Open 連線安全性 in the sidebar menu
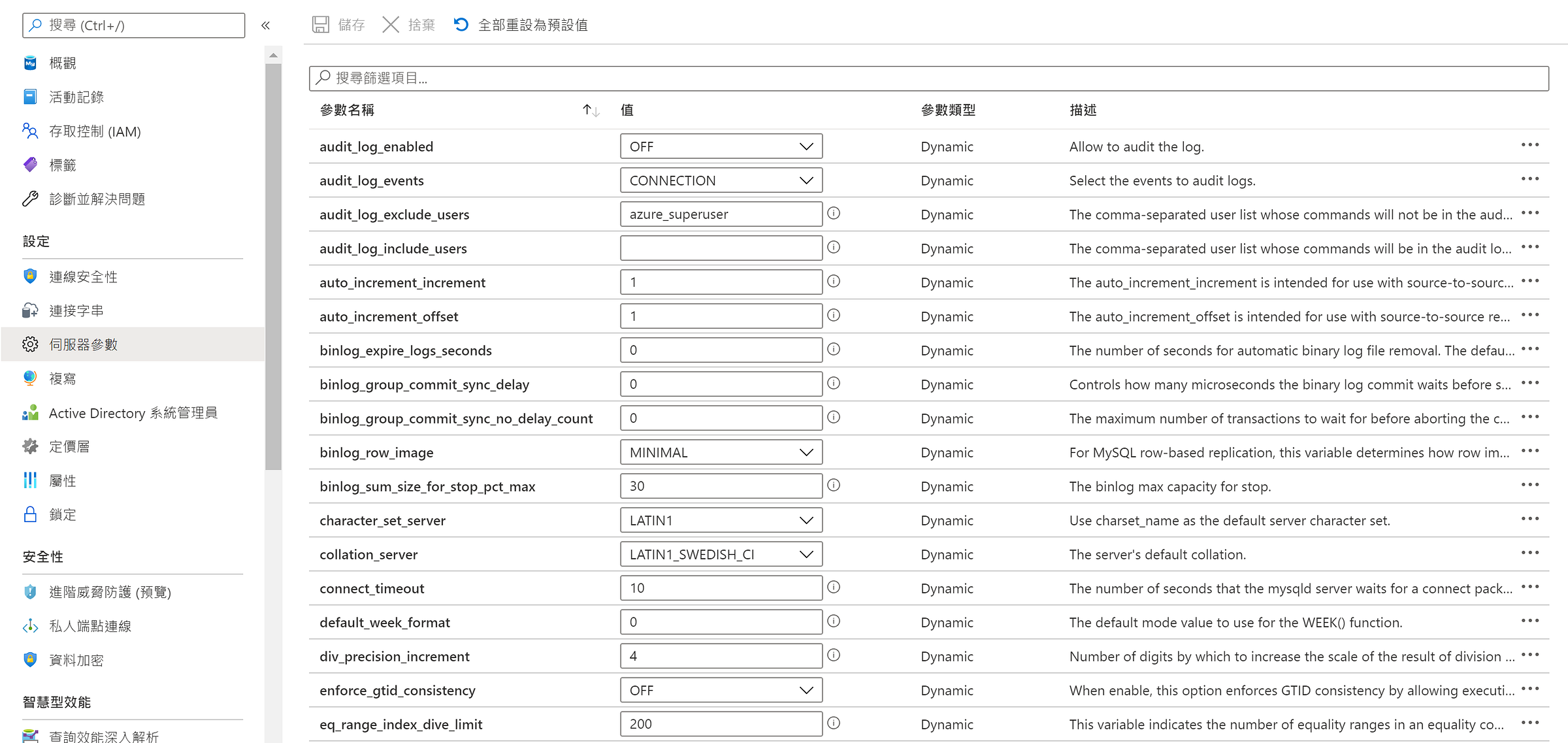 83,277
